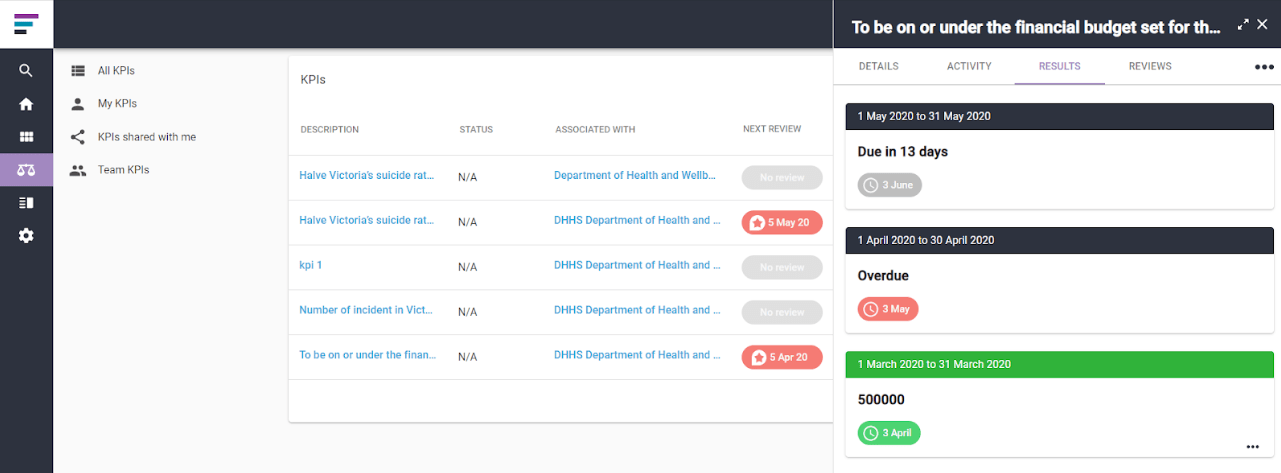The height and width of the screenshot is (473, 1281).
Task: Click clock icon on the 3 June badge
Action: (x=871, y=185)
